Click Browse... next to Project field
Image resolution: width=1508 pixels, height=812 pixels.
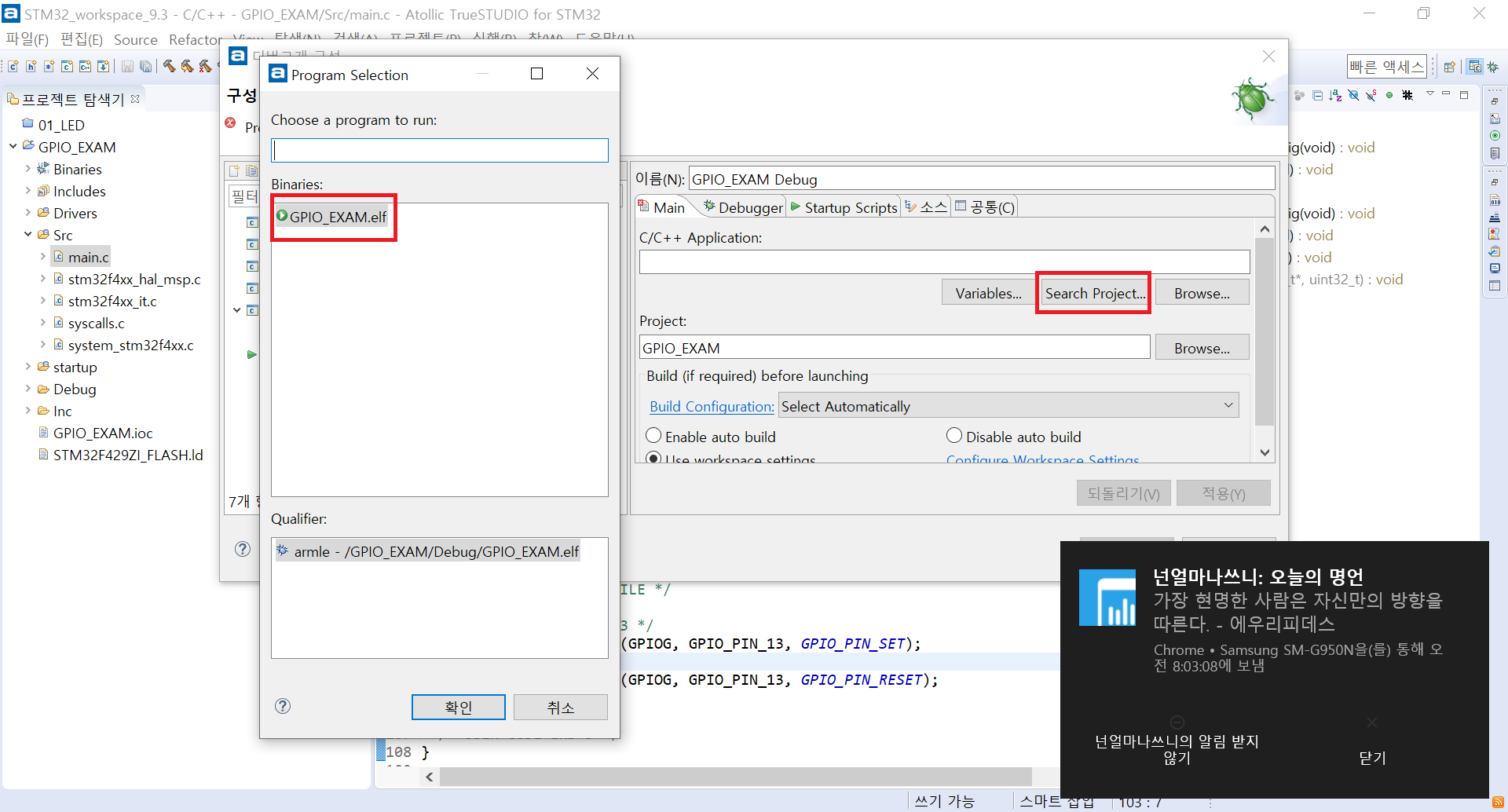tap(1202, 348)
